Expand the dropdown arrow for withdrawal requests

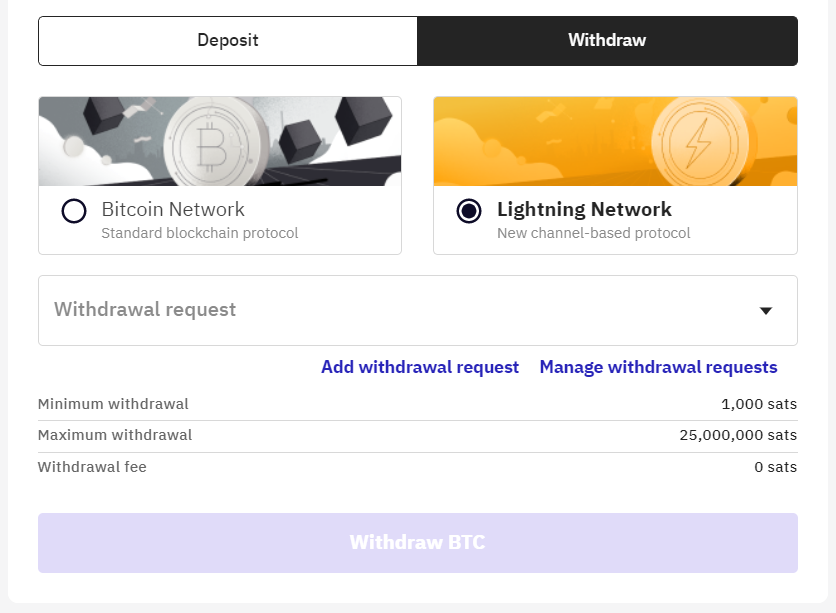pos(766,311)
